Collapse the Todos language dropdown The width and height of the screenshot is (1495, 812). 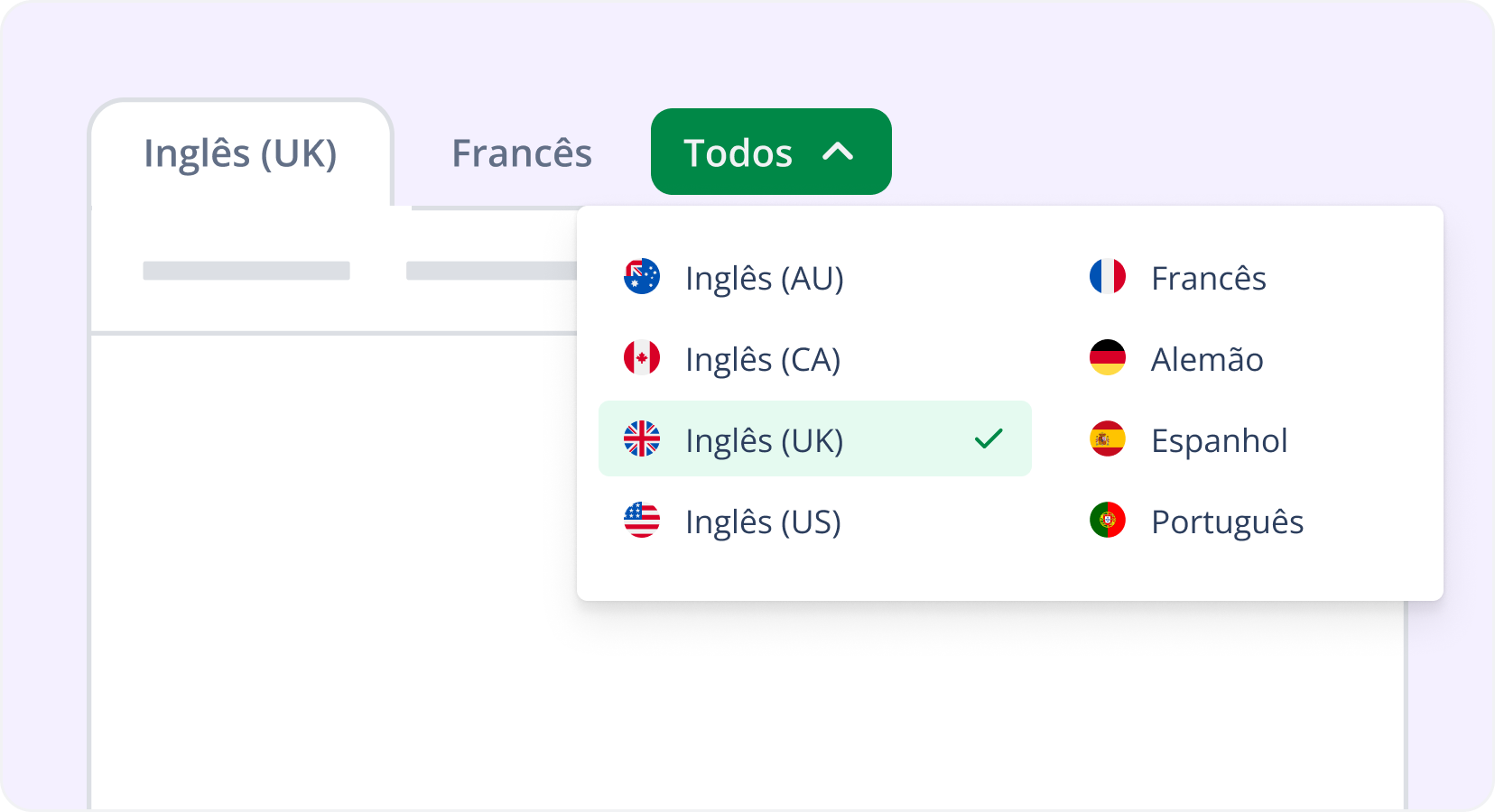coord(738,152)
